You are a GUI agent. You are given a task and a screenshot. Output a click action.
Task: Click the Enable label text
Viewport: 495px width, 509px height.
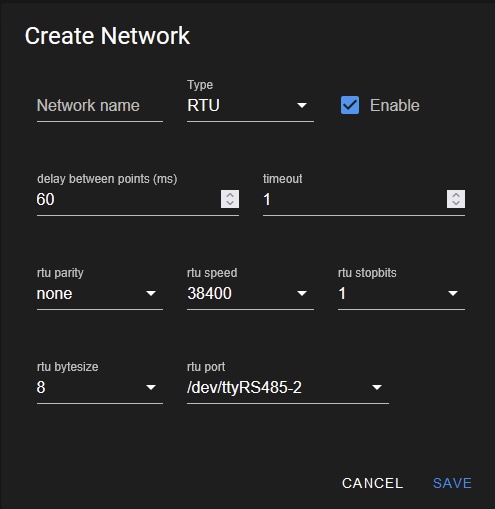[x=394, y=106]
